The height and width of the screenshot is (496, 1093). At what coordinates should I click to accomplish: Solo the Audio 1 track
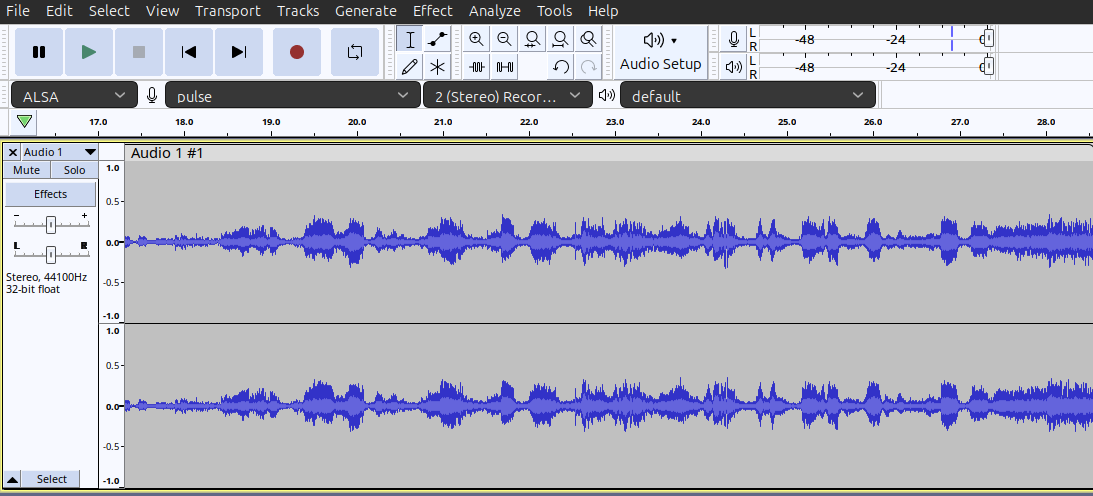pos(74,170)
